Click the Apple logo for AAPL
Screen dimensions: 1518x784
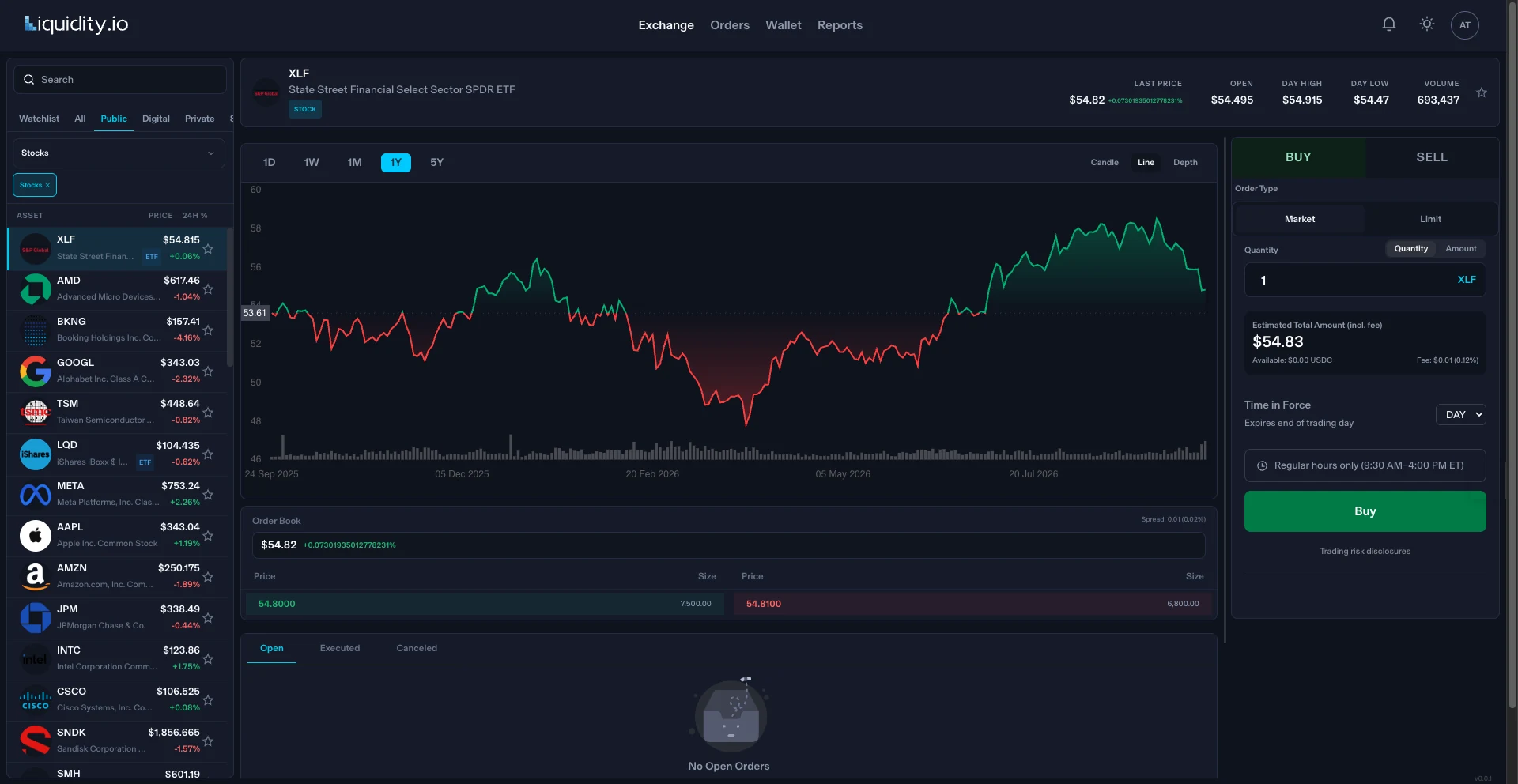(35, 536)
